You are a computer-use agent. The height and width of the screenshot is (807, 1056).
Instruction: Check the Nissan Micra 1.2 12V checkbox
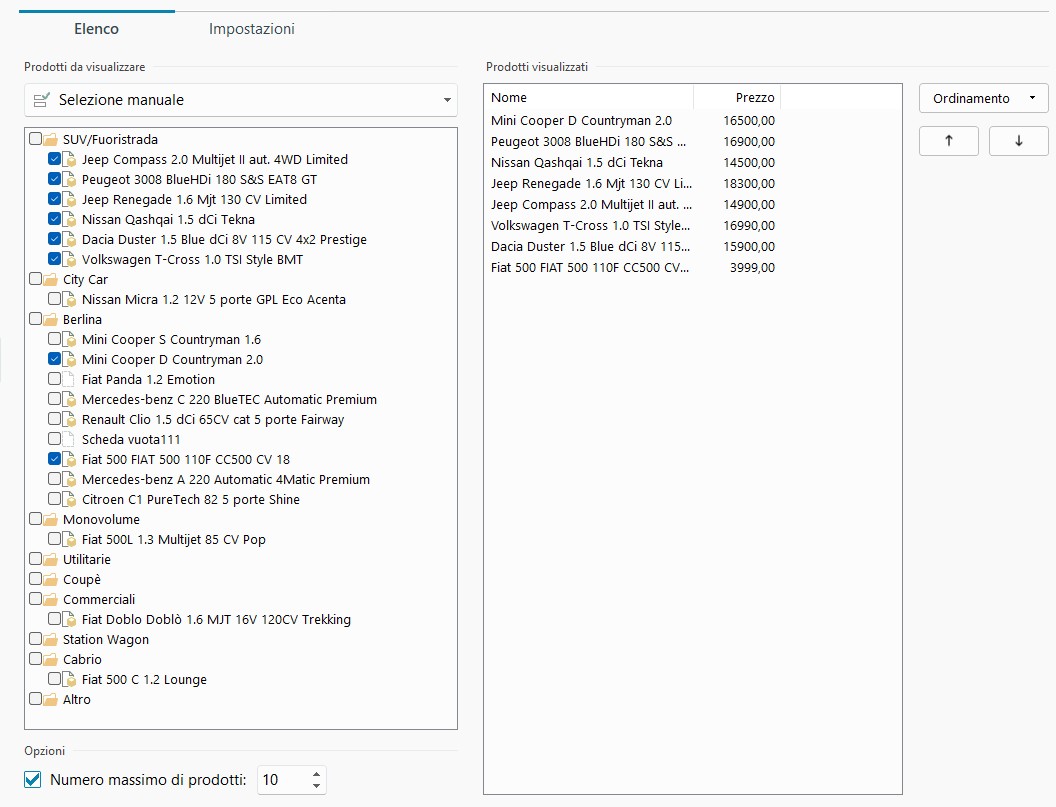pyautogui.click(x=54, y=299)
